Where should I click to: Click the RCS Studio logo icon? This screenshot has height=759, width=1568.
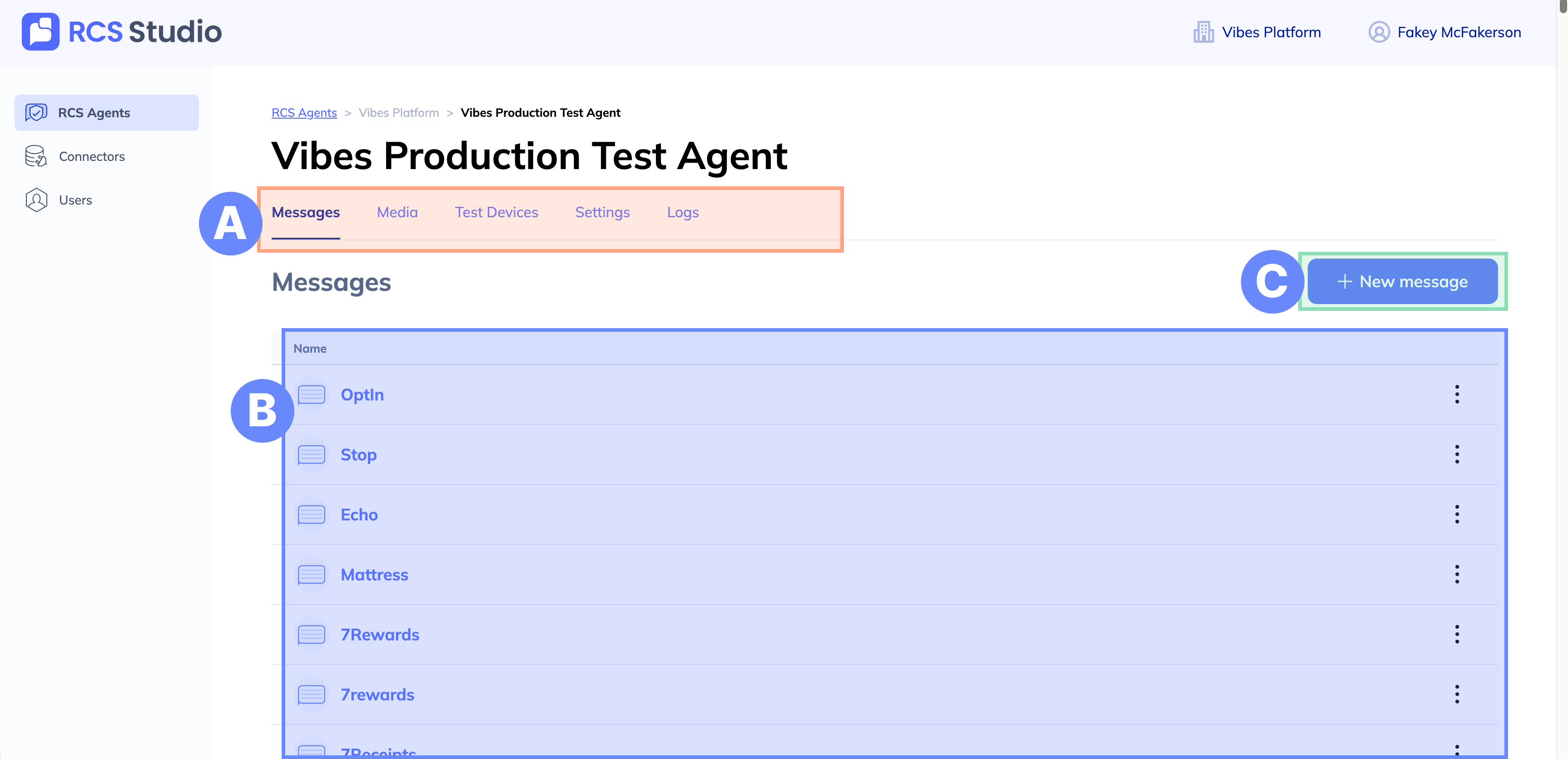pos(40,32)
